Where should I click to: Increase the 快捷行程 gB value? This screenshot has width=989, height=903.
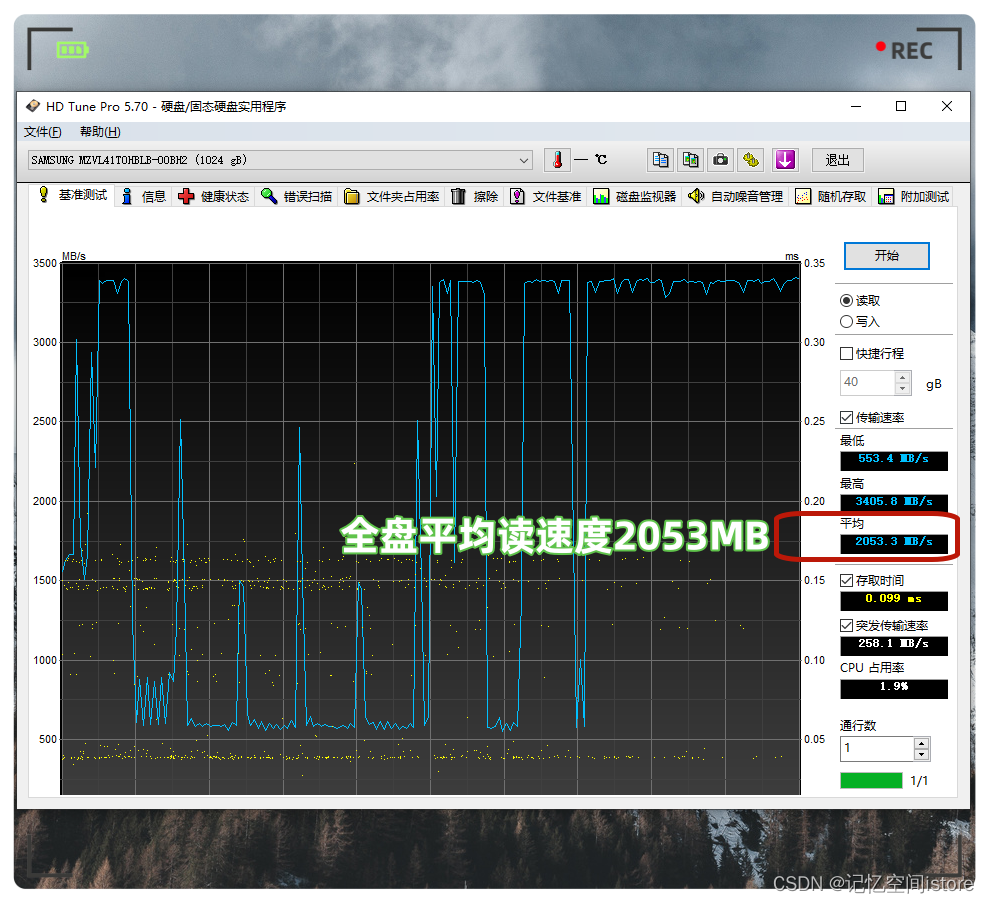click(x=903, y=377)
